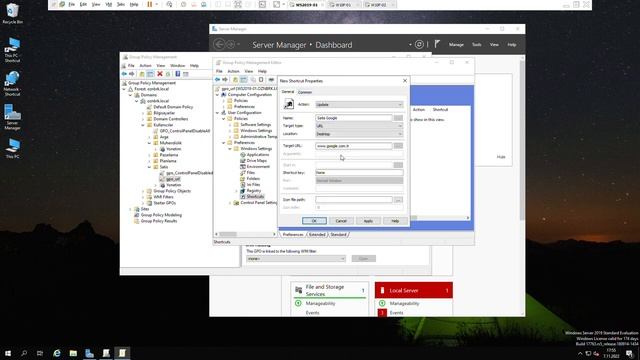This screenshot has width=640, height=360.
Task: Click Server Manager refresh icon
Action: pyautogui.click(x=419, y=44)
